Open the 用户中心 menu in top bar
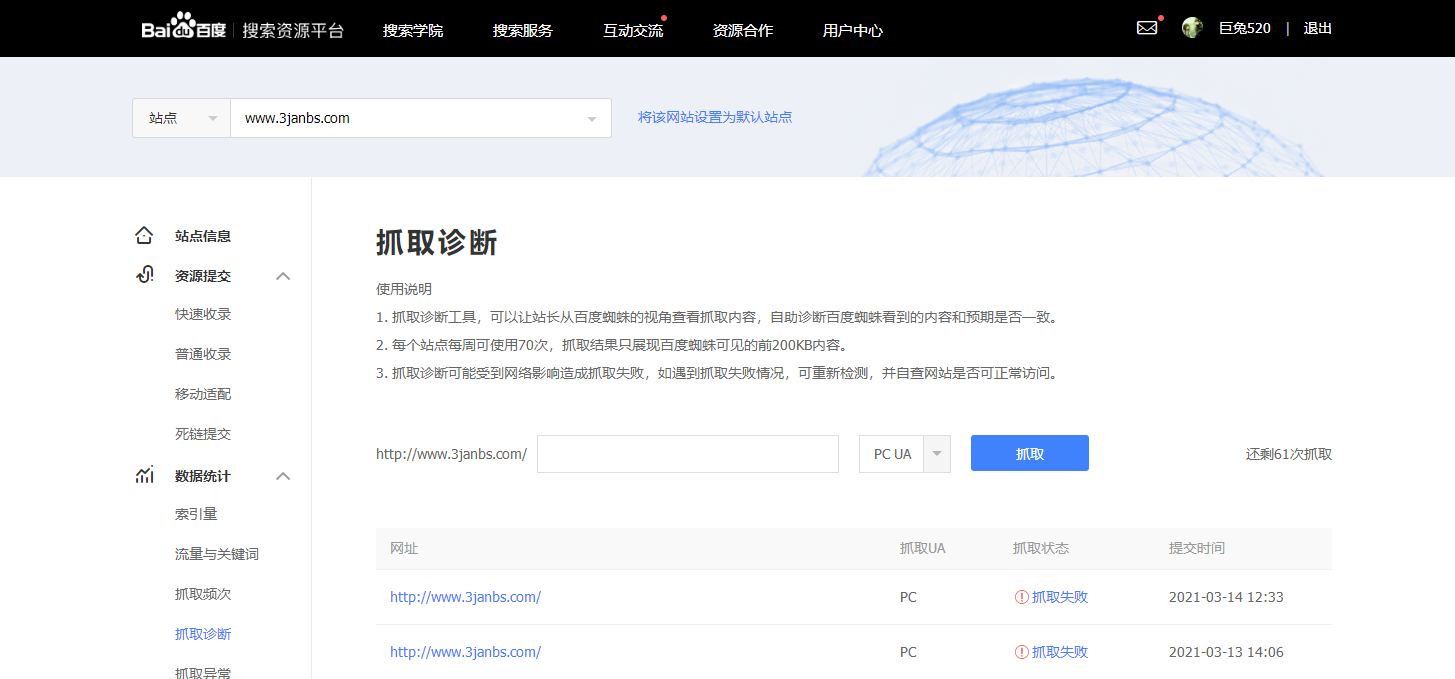 pyautogui.click(x=852, y=31)
